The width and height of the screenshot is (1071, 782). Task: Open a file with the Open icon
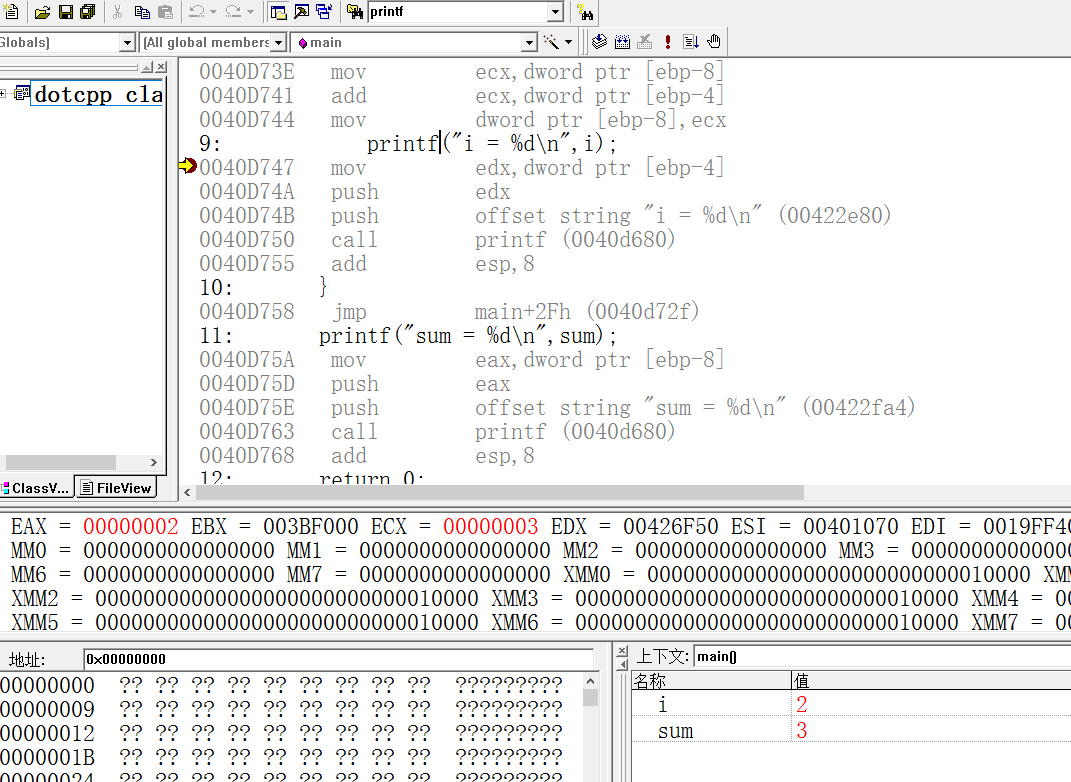pyautogui.click(x=42, y=12)
